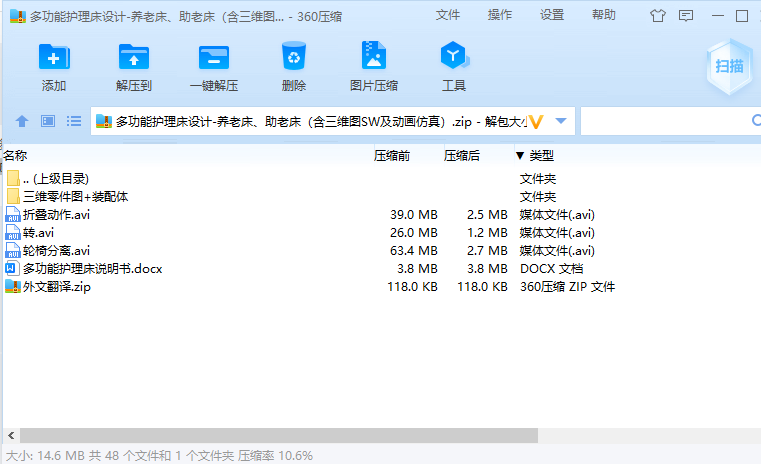The height and width of the screenshot is (464, 761).
Task: Click the 39.0 MB size value
Action: tap(414, 215)
